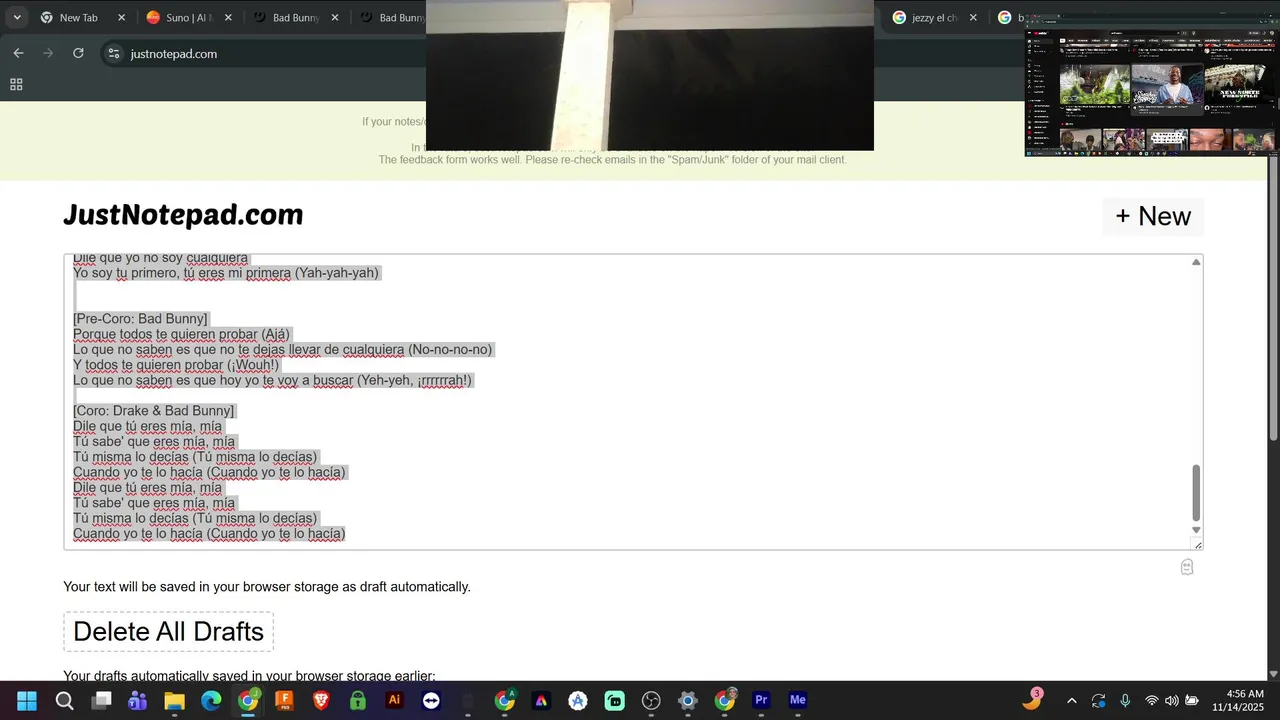Click the battery icon in system tray
Viewport: 1280px width, 720px height.
pyautogui.click(x=1192, y=700)
